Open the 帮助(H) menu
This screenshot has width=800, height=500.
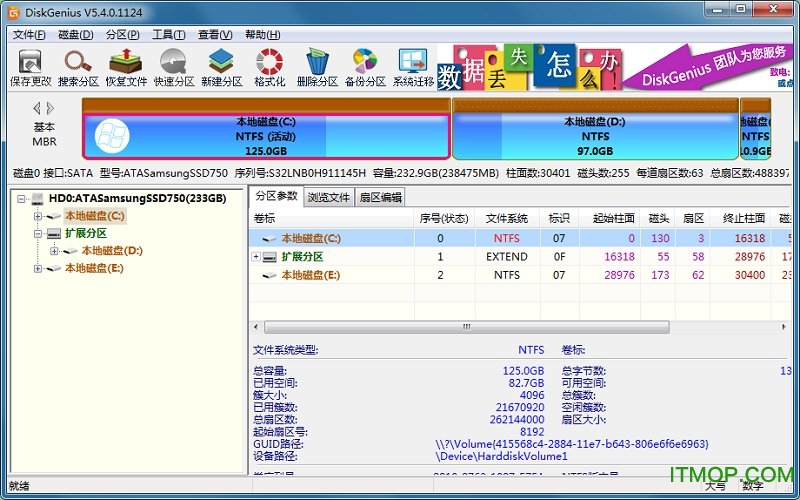click(x=262, y=35)
